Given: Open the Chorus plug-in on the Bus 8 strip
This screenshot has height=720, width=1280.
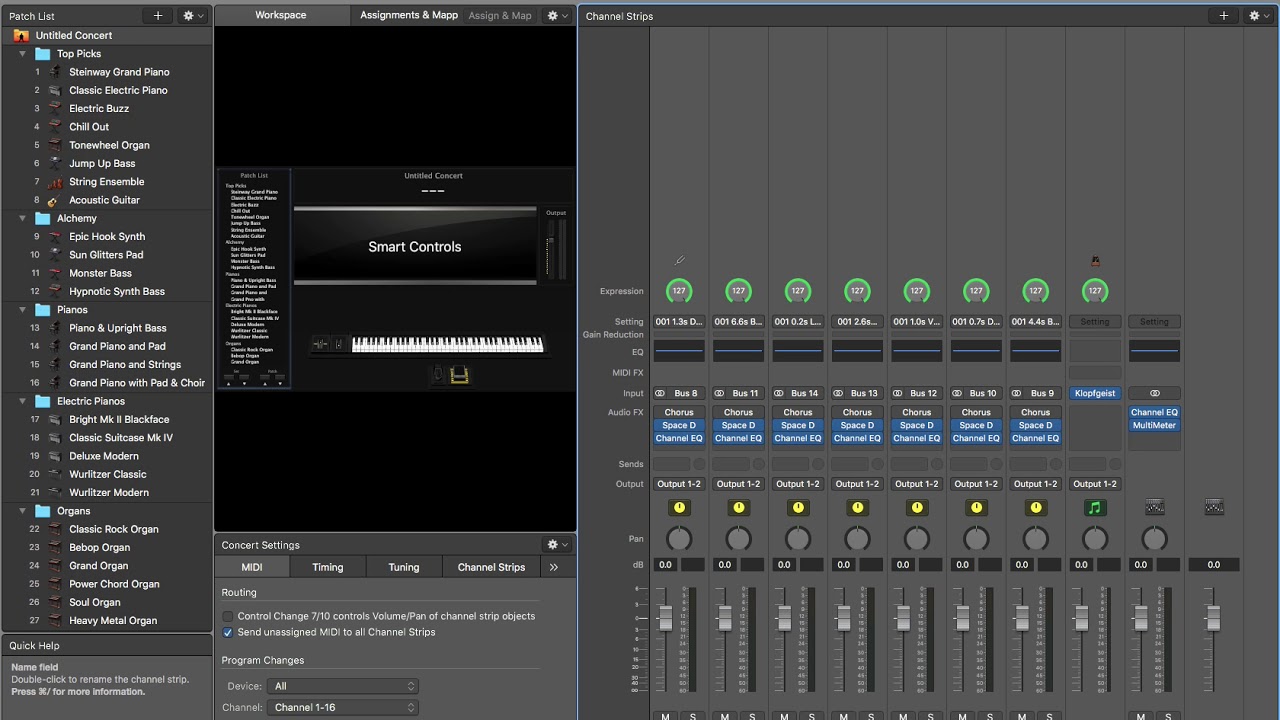Looking at the screenshot, I should tap(679, 412).
